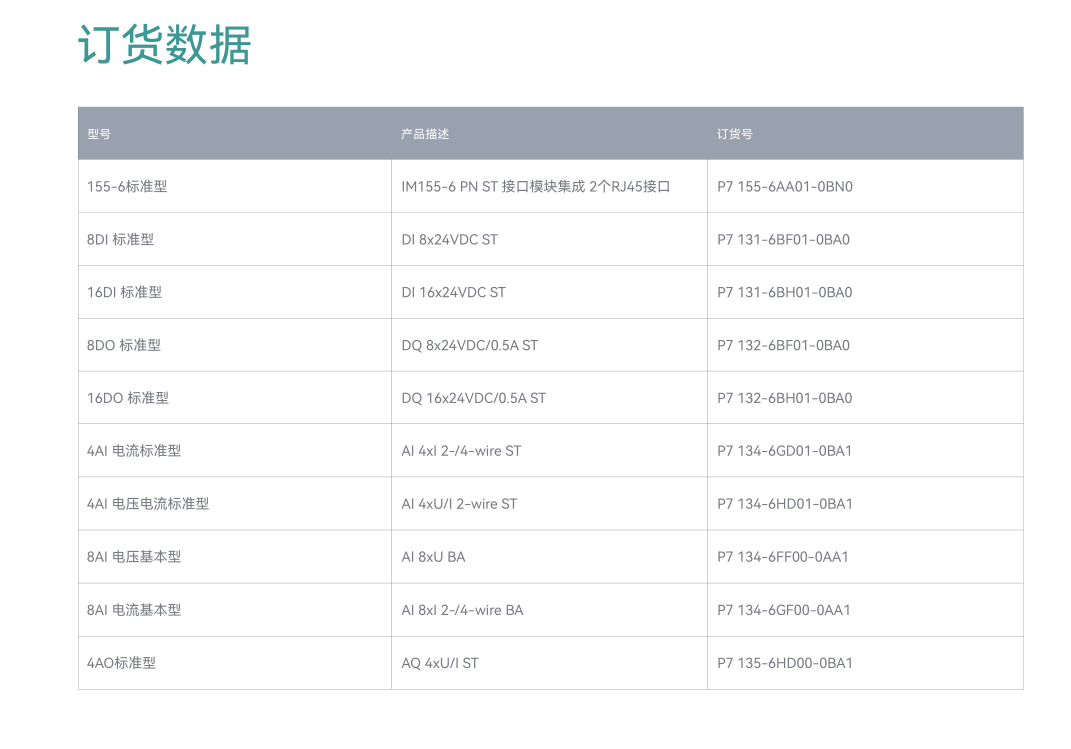Click the 8AI 电压基本型 model cell
This screenshot has height=749, width=1071.
(134, 556)
